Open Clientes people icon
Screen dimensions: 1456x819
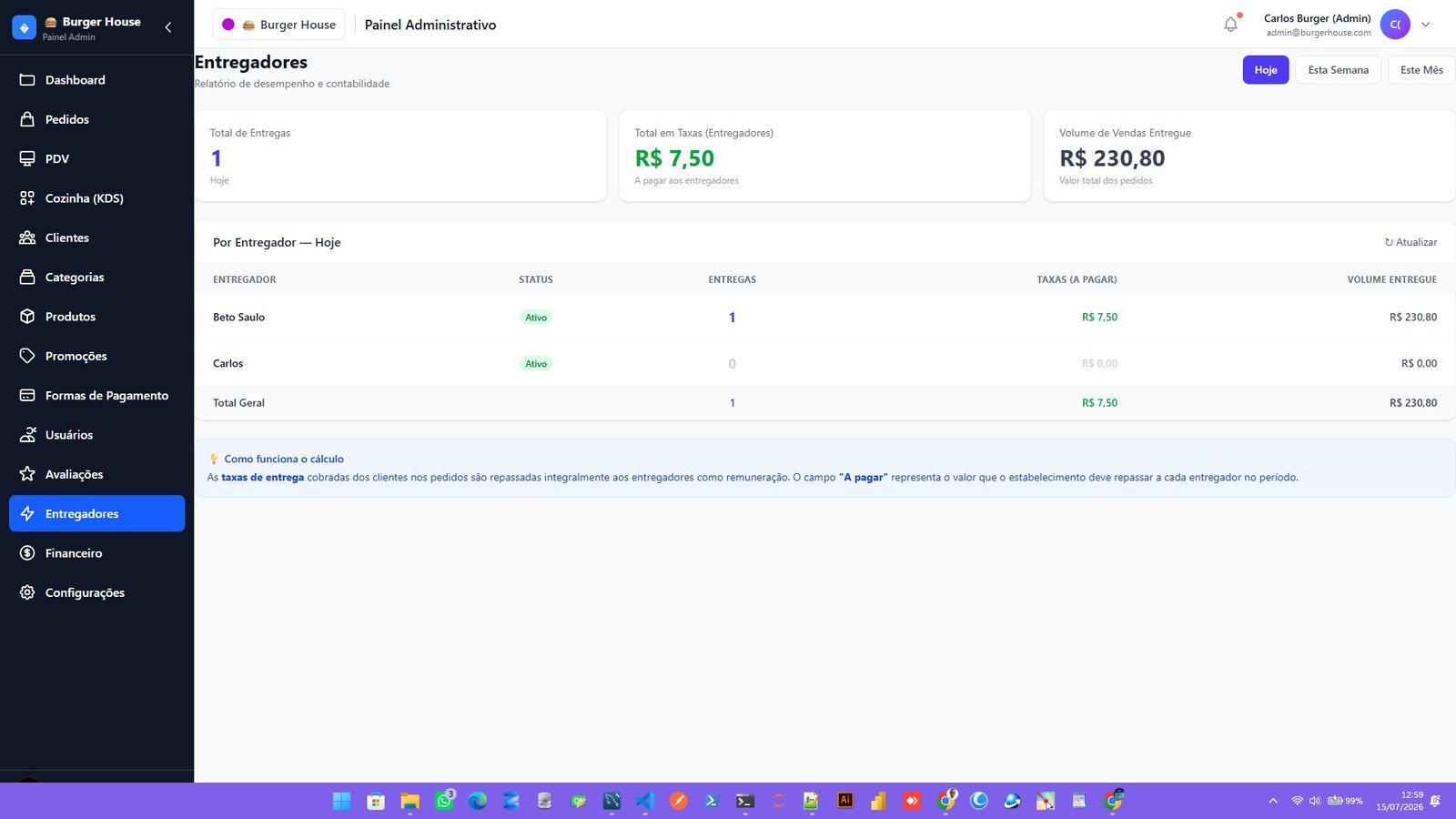(x=27, y=238)
